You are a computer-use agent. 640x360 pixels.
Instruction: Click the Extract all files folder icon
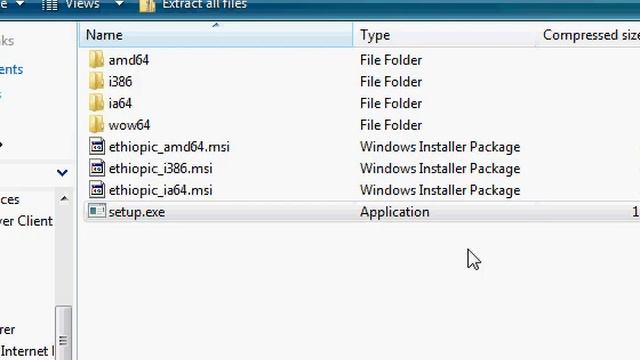point(147,5)
